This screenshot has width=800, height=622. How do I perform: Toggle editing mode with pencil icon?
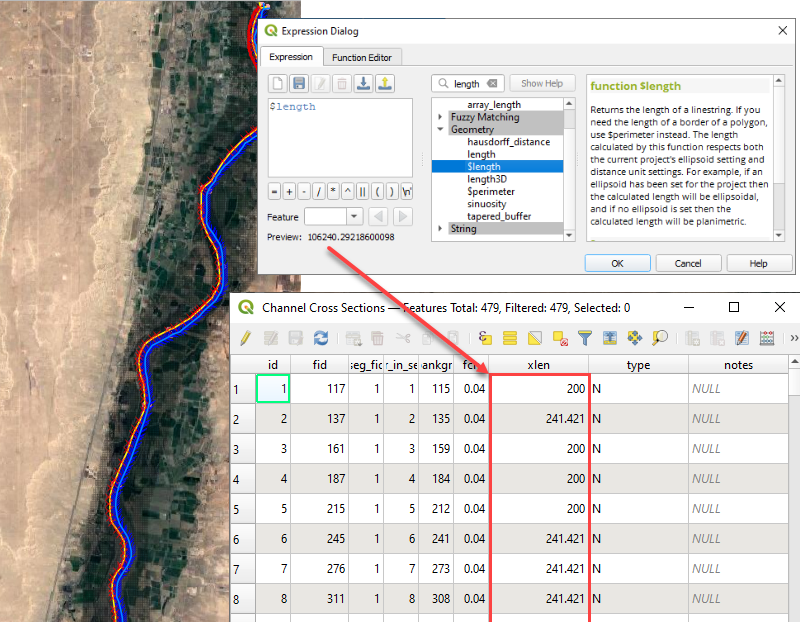pyautogui.click(x=246, y=338)
